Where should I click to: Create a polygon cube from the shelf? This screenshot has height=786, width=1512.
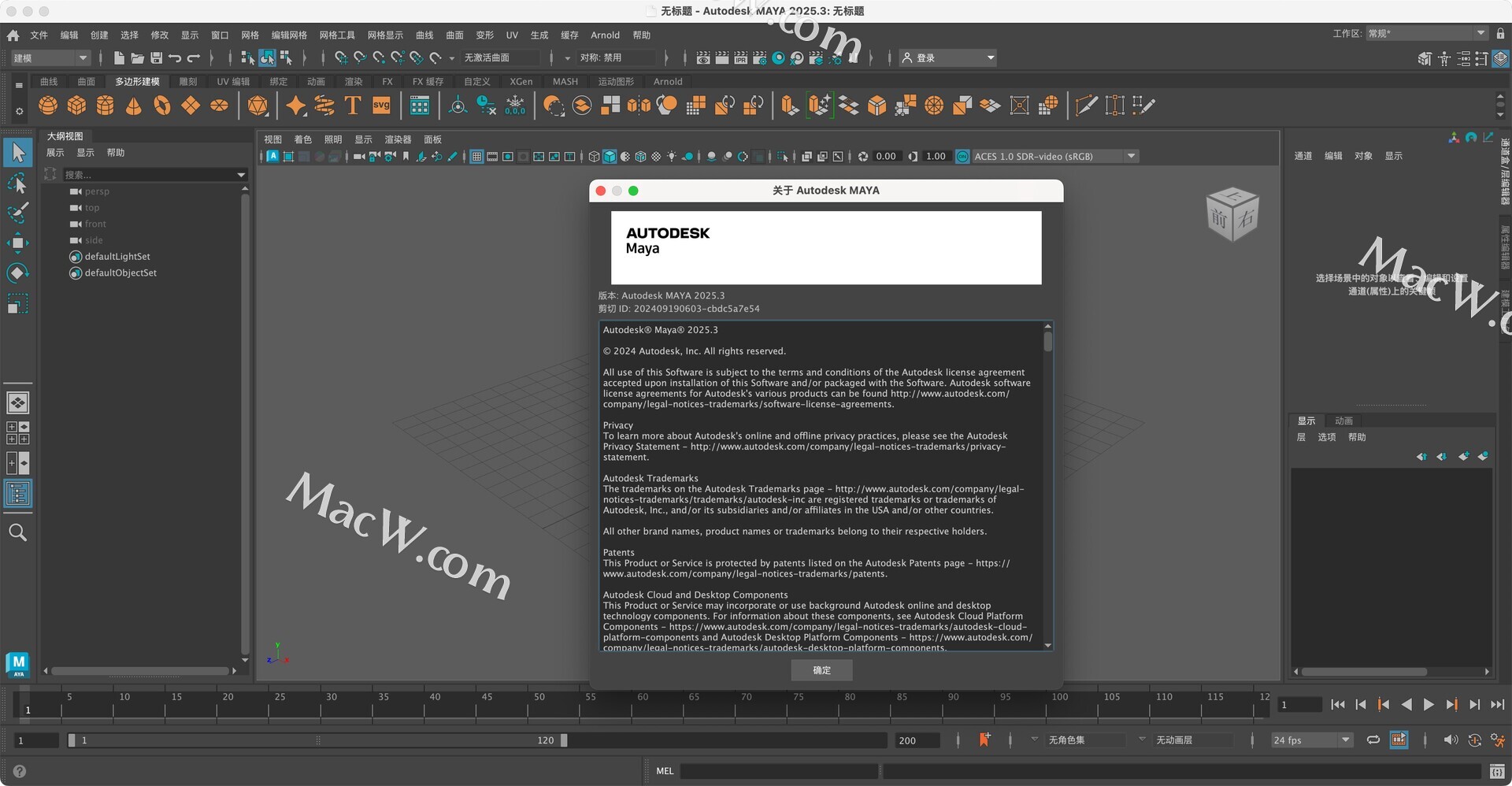76,105
